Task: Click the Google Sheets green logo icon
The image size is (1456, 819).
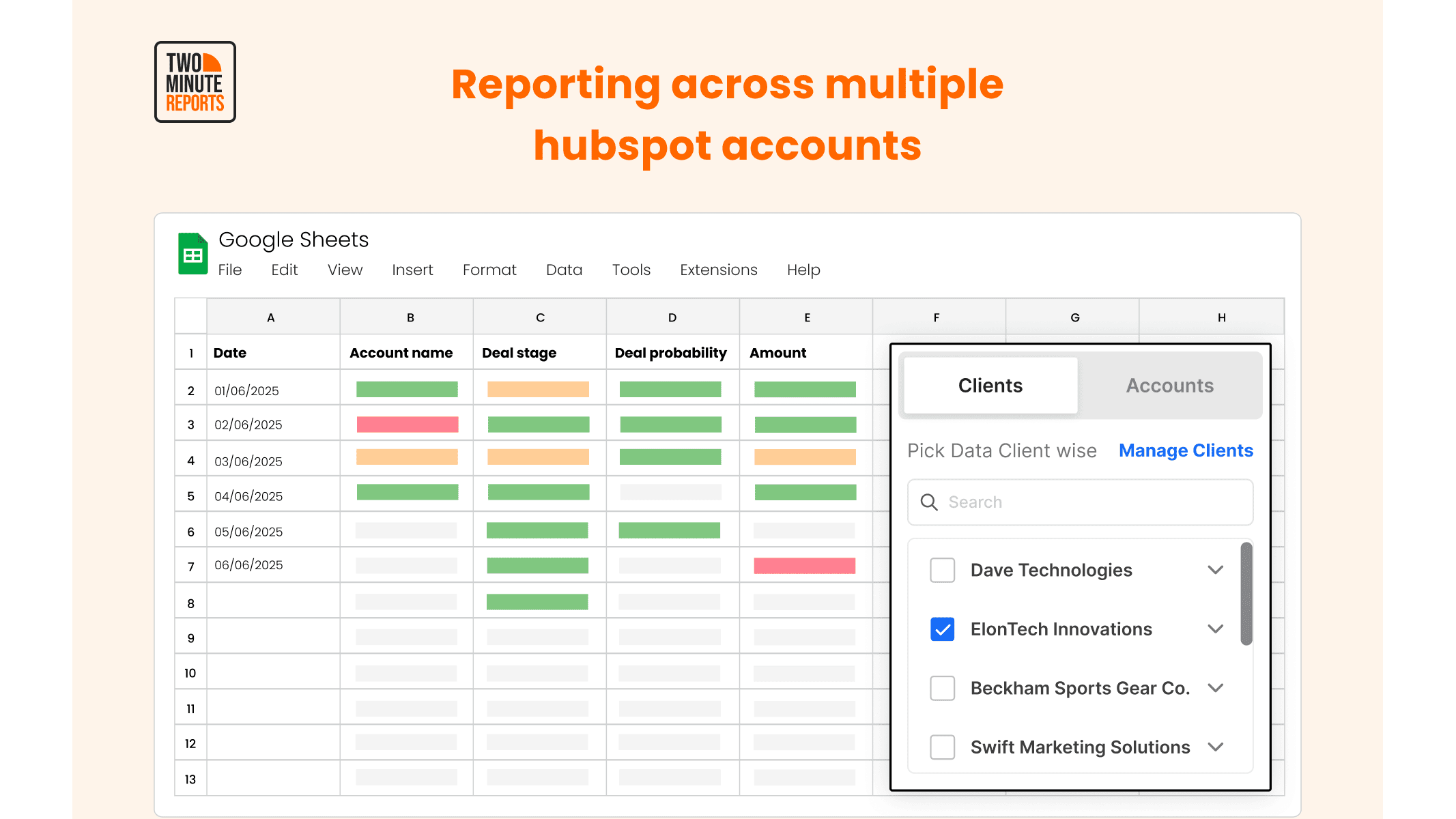Action: pyautogui.click(x=192, y=254)
